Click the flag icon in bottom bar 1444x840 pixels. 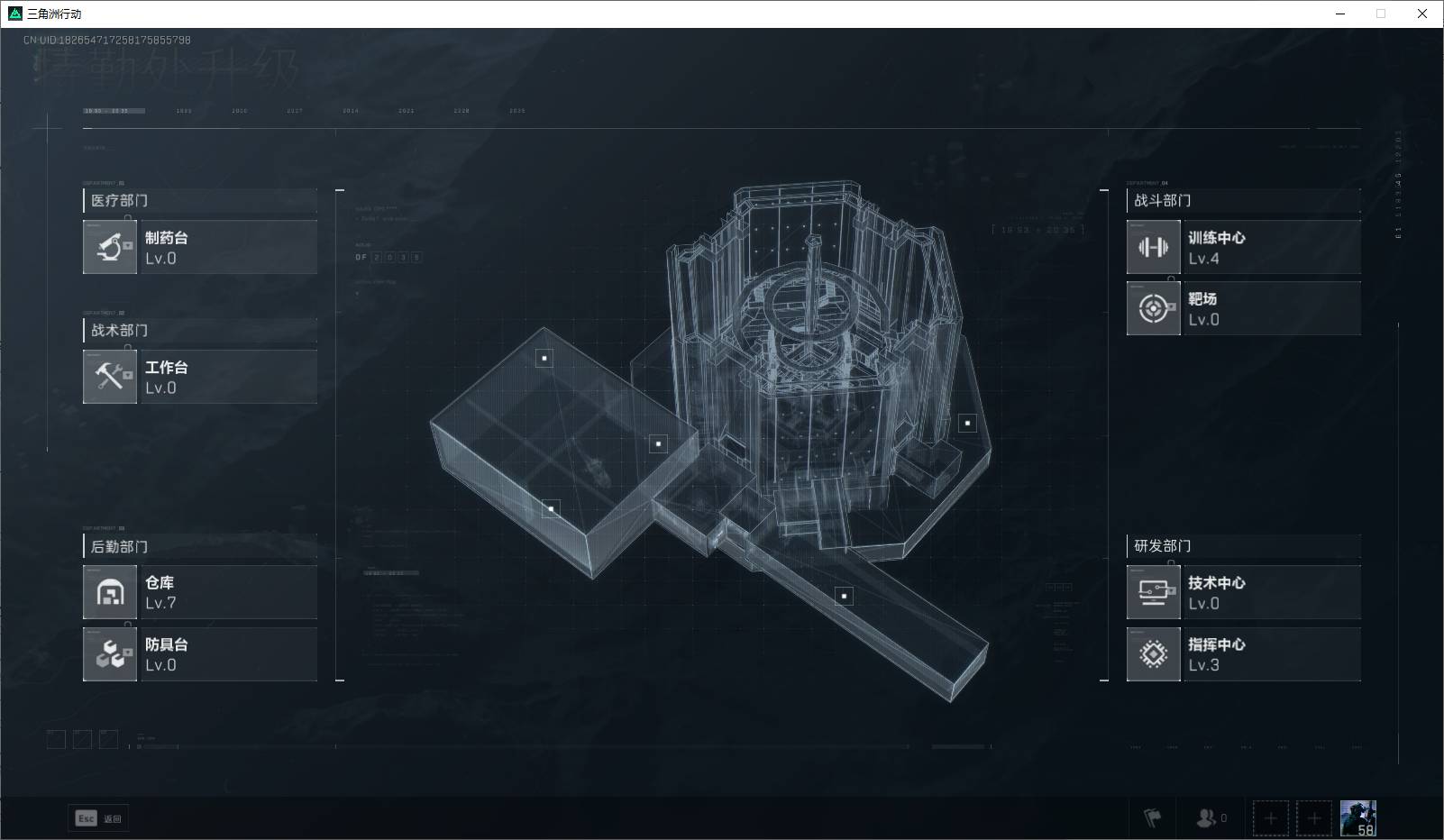(1152, 818)
